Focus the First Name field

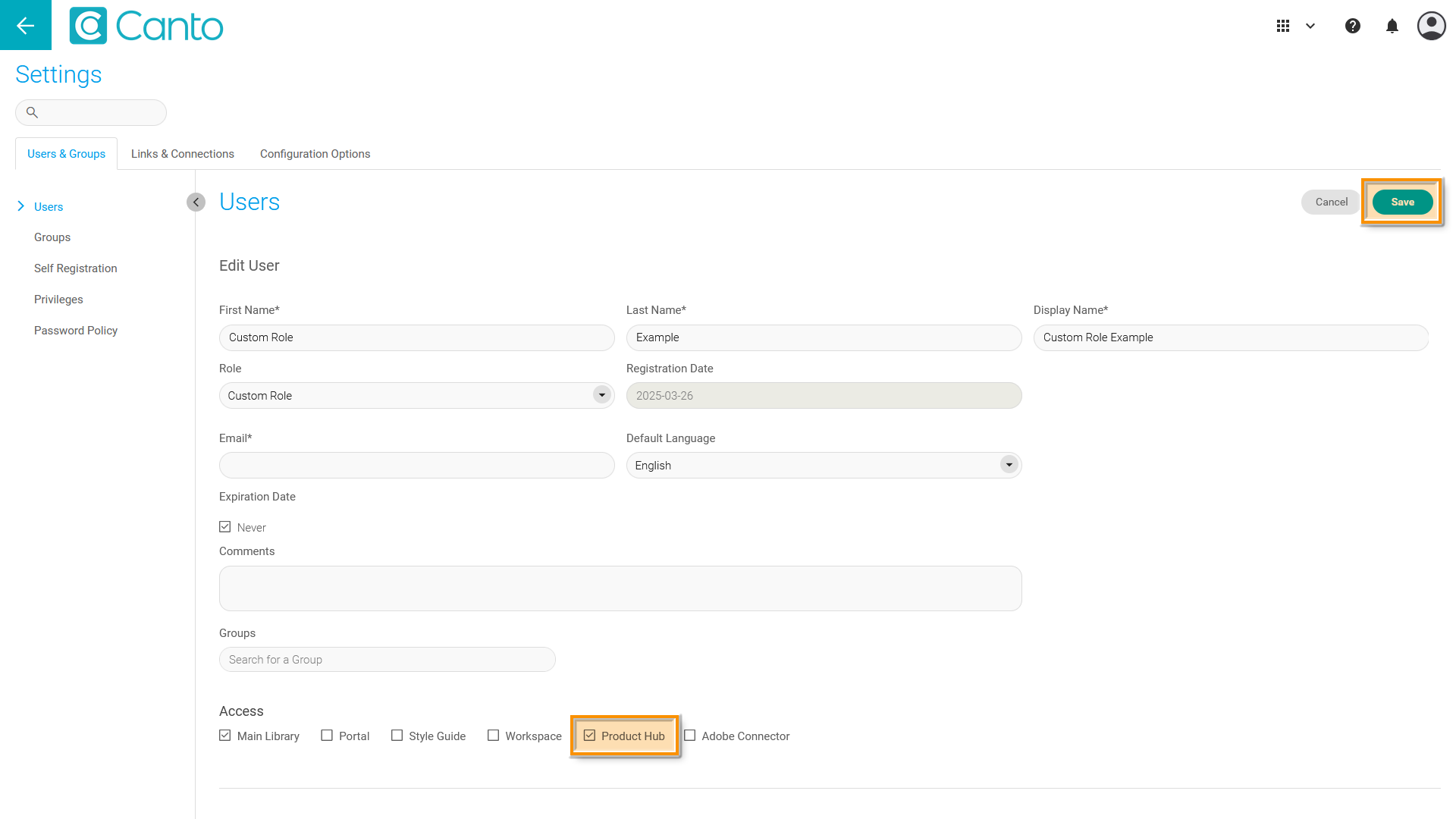pos(417,337)
